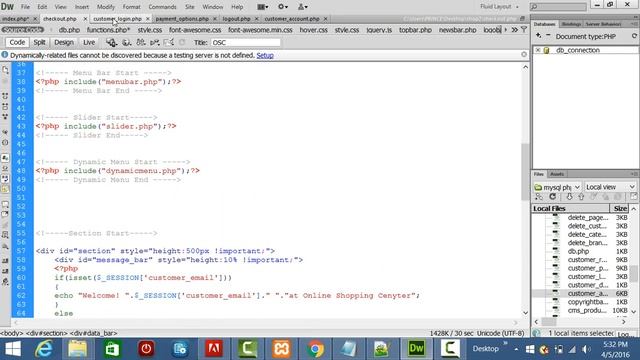Click the Preview in Browser globe icon

(127, 42)
